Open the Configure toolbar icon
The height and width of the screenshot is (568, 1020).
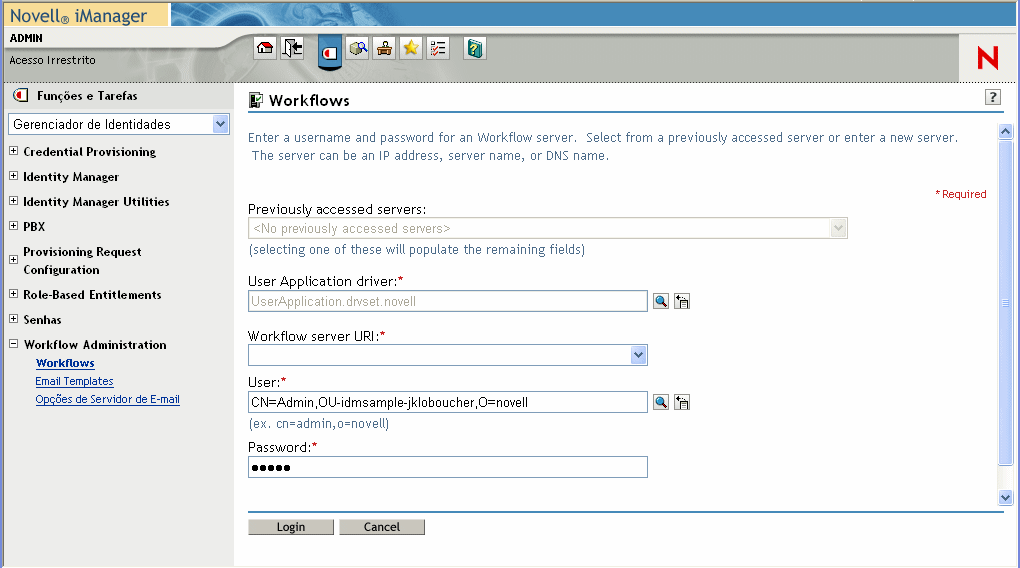[384, 48]
